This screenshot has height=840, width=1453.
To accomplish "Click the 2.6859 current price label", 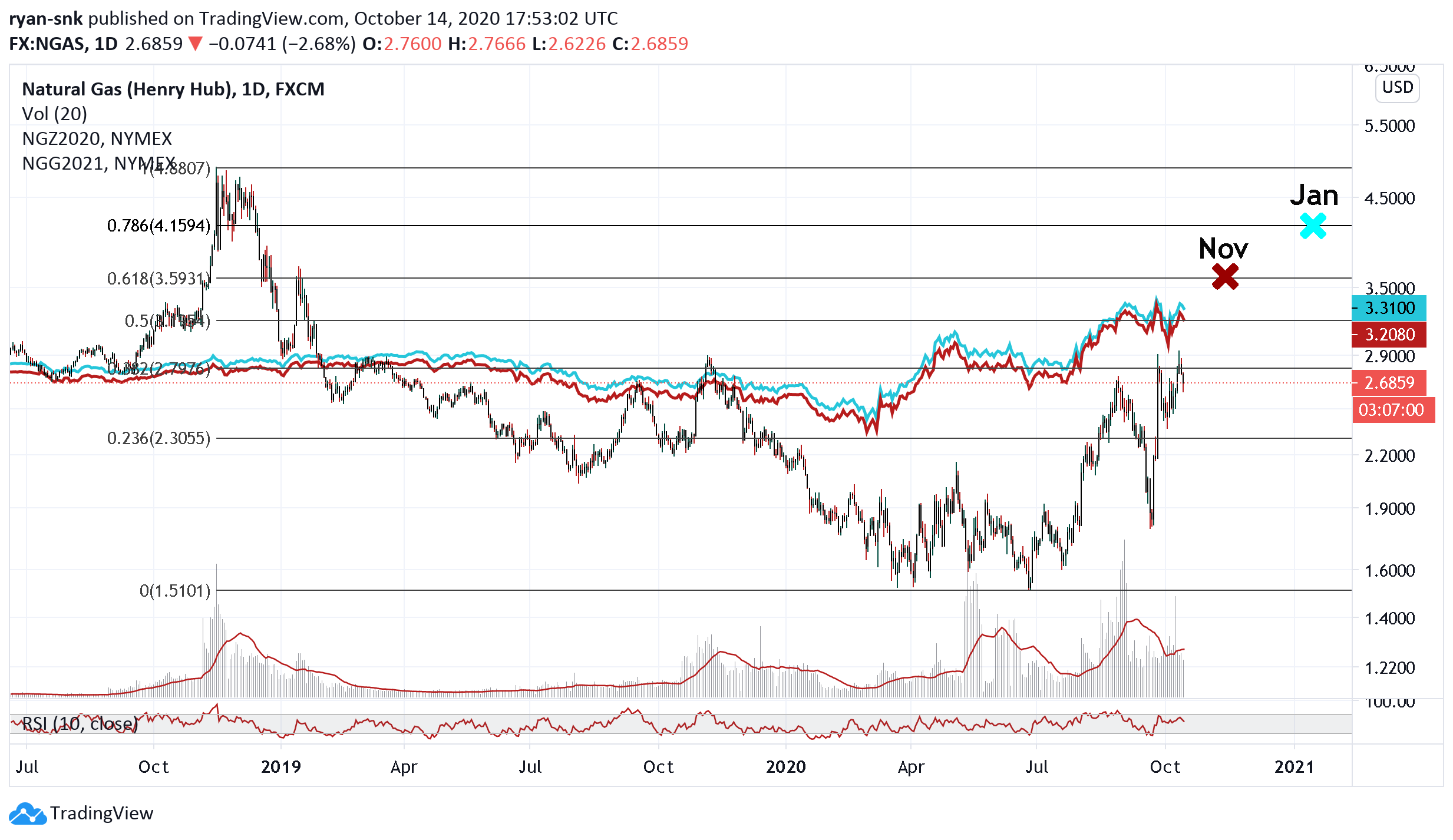I will coord(1389,383).
